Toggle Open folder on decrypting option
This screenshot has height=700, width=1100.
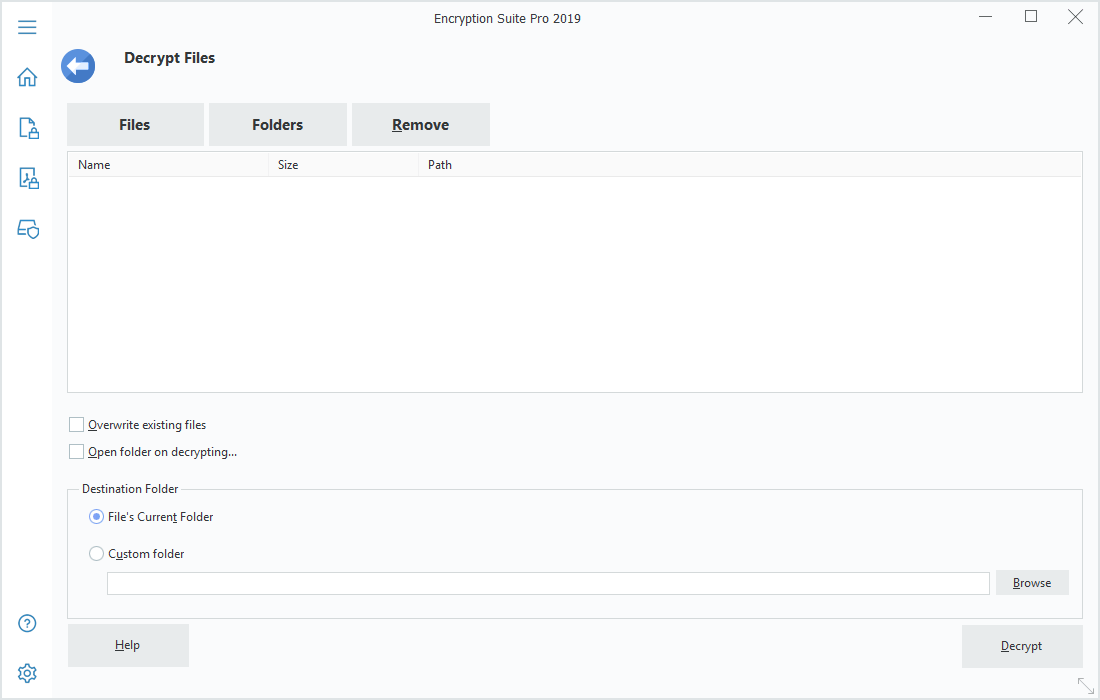77,452
